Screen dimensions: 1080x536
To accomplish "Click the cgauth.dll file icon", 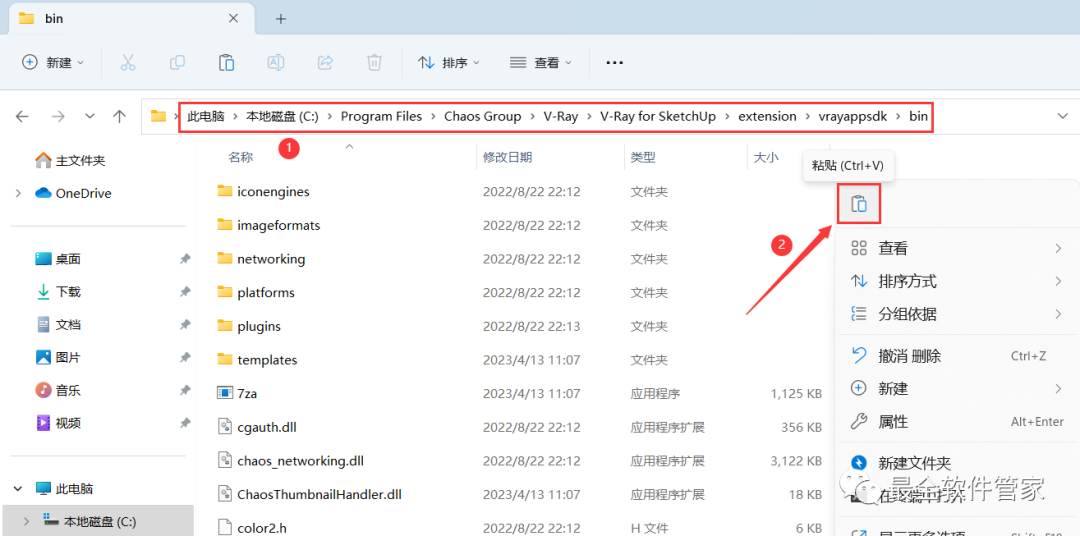I will (225, 427).
